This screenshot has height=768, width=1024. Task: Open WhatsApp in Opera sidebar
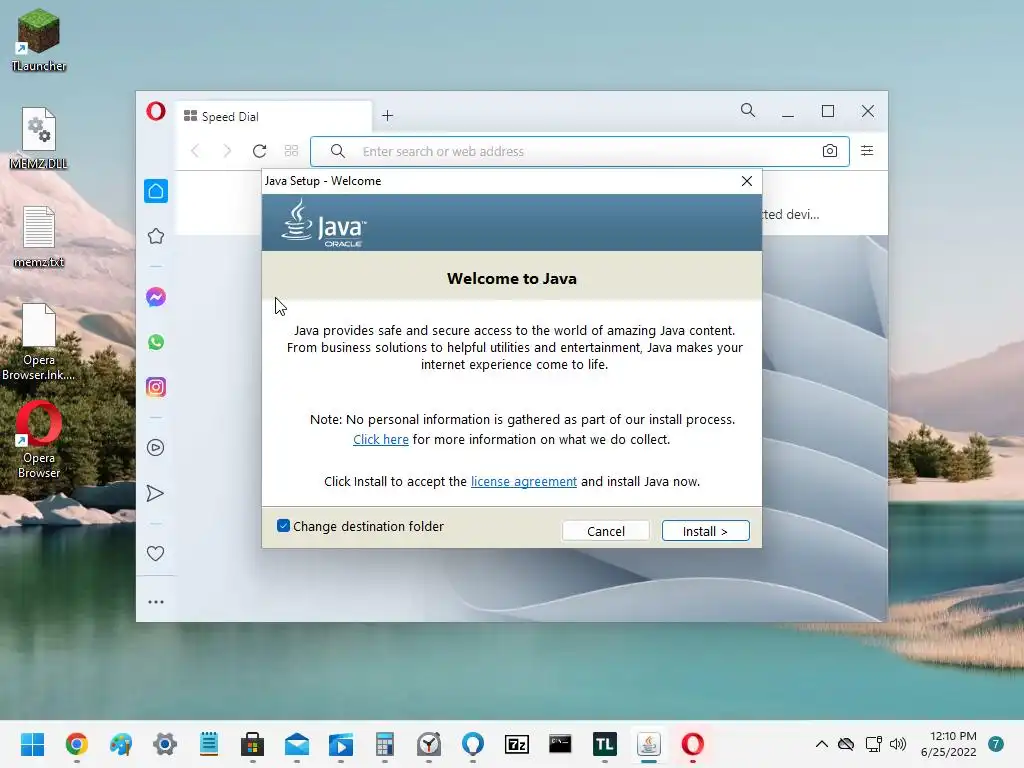155,342
